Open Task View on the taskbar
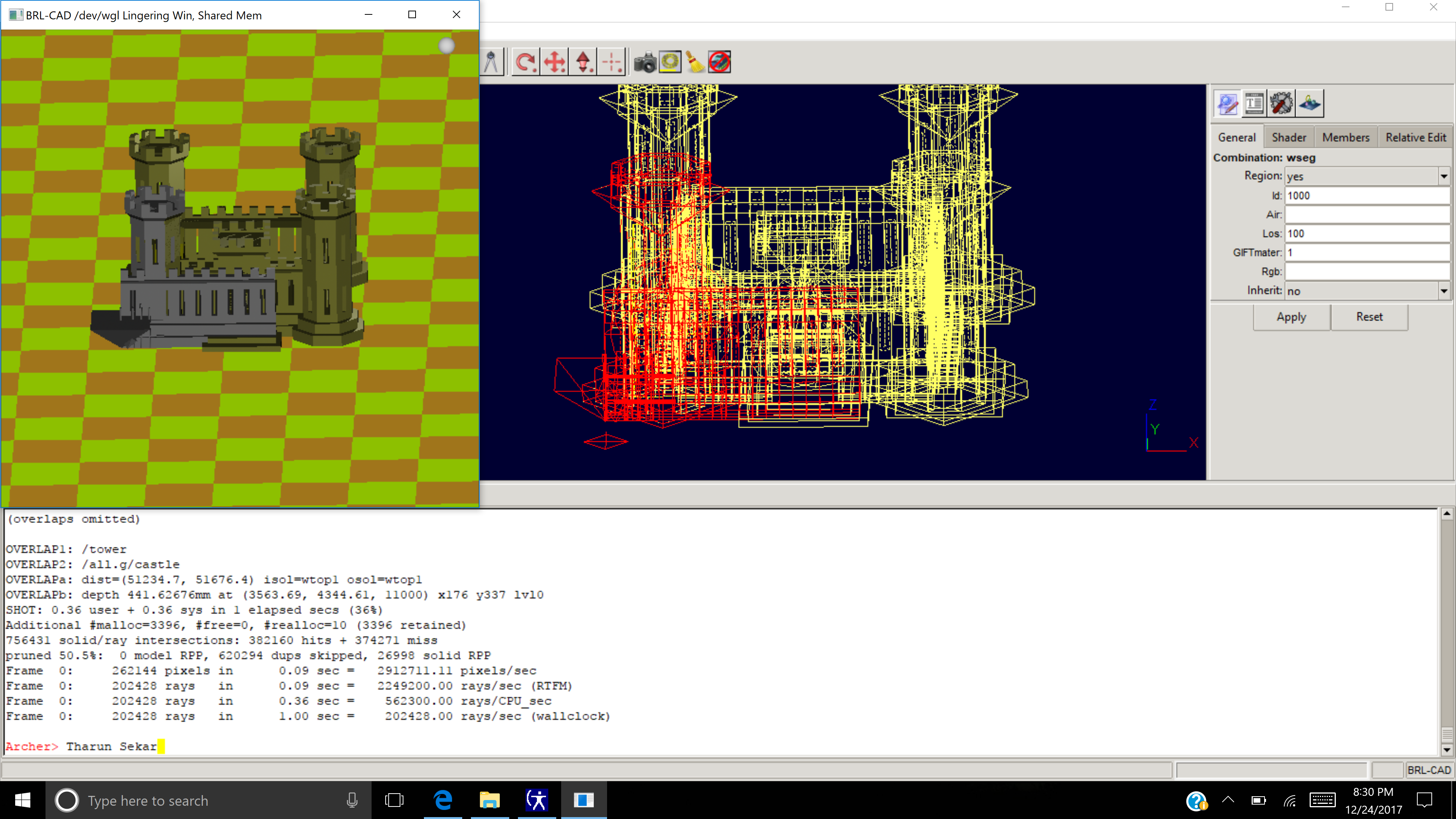This screenshot has width=1456, height=819. pos(394,800)
